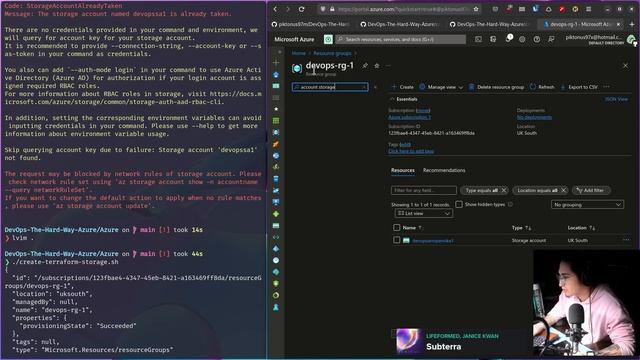Open Quickstart Center rocket icon in sidebar
640x360 pixels.
pyautogui.click(x=276, y=144)
